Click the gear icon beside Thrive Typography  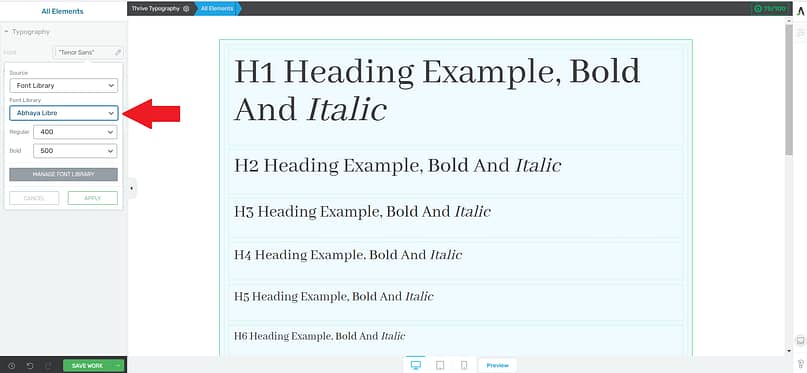point(186,9)
